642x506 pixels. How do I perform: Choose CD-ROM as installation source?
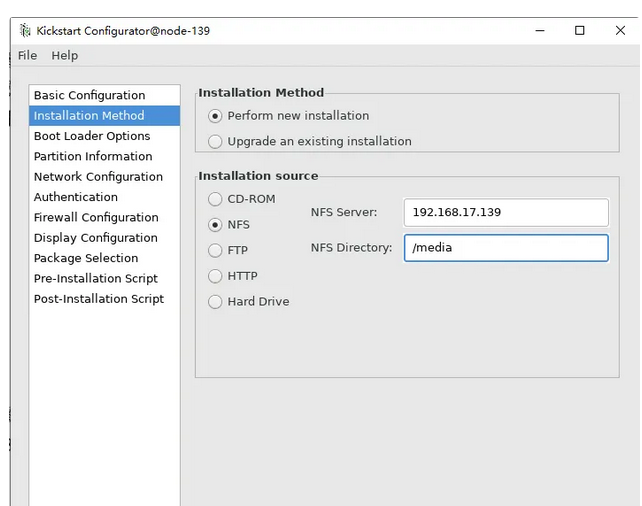click(x=215, y=199)
